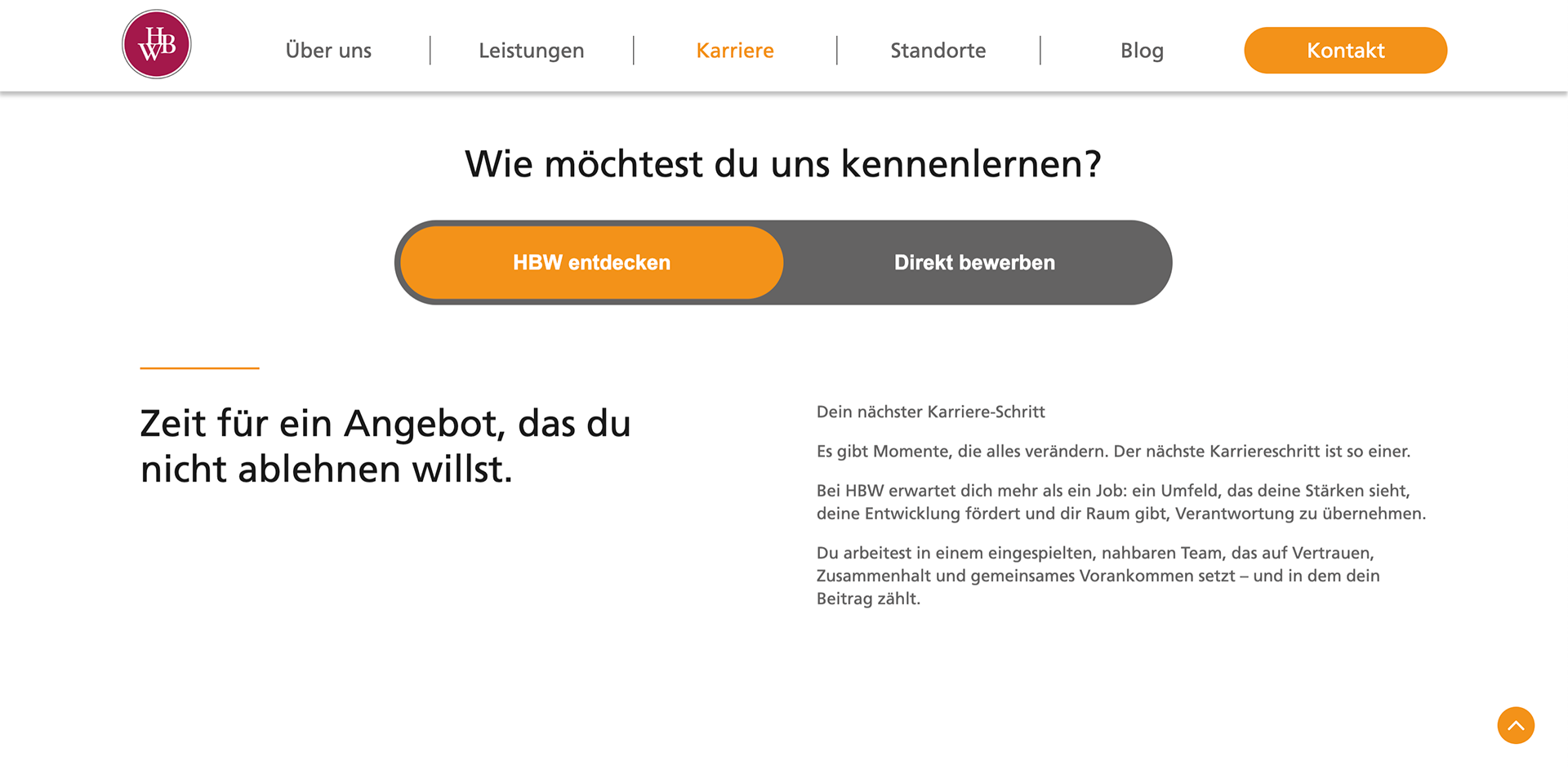Click the divider between Leistungen and Karriere
This screenshot has width=1568, height=770.
click(634, 51)
